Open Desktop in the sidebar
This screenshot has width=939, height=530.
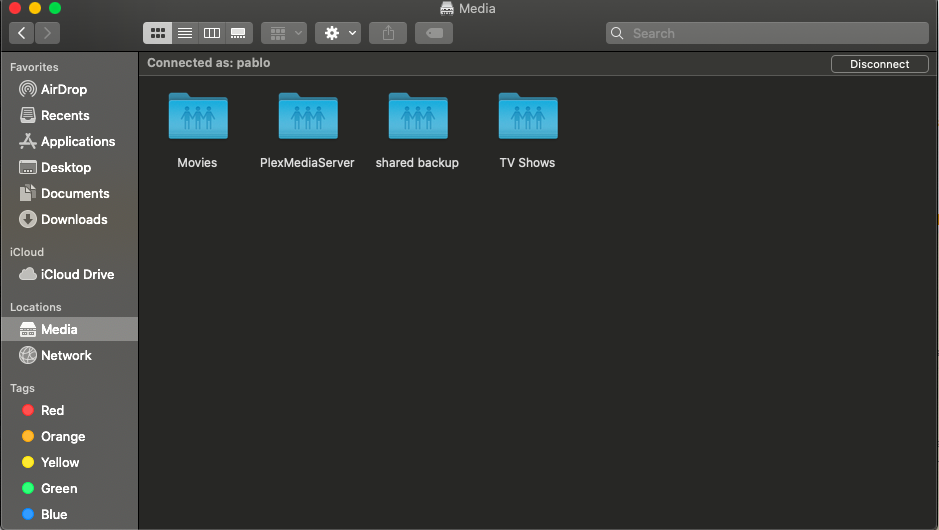(69, 167)
